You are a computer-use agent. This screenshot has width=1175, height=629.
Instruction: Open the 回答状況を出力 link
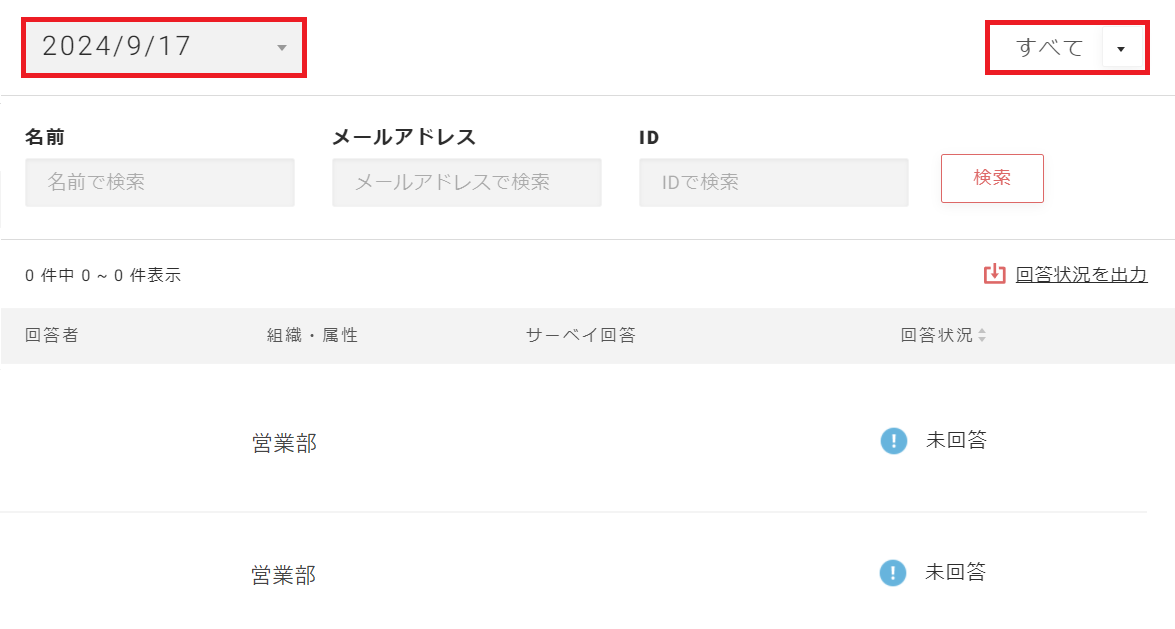coord(1081,274)
